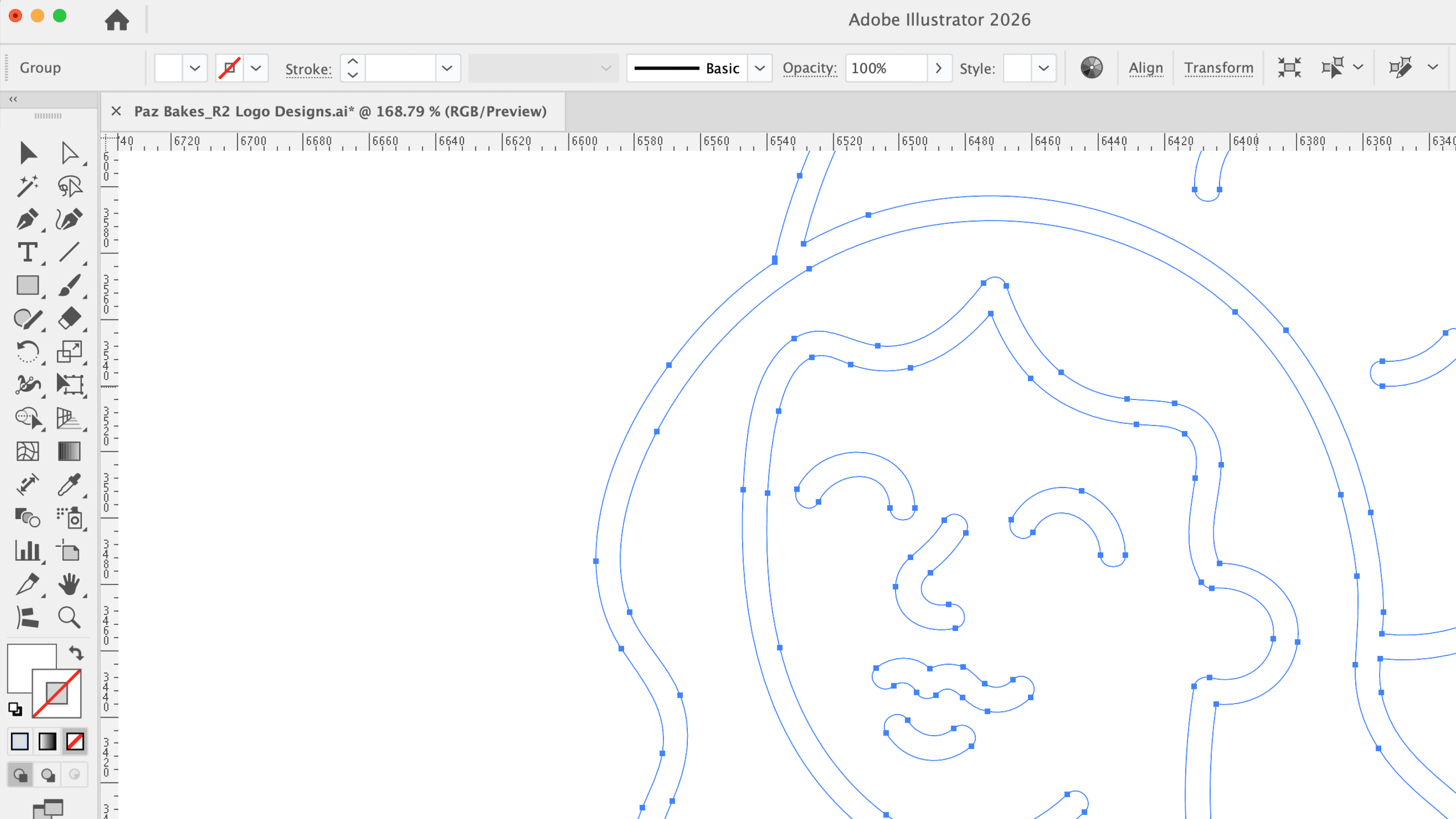This screenshot has width=1456, height=819.
Task: Open the Style dropdown arrow
Action: [1043, 68]
